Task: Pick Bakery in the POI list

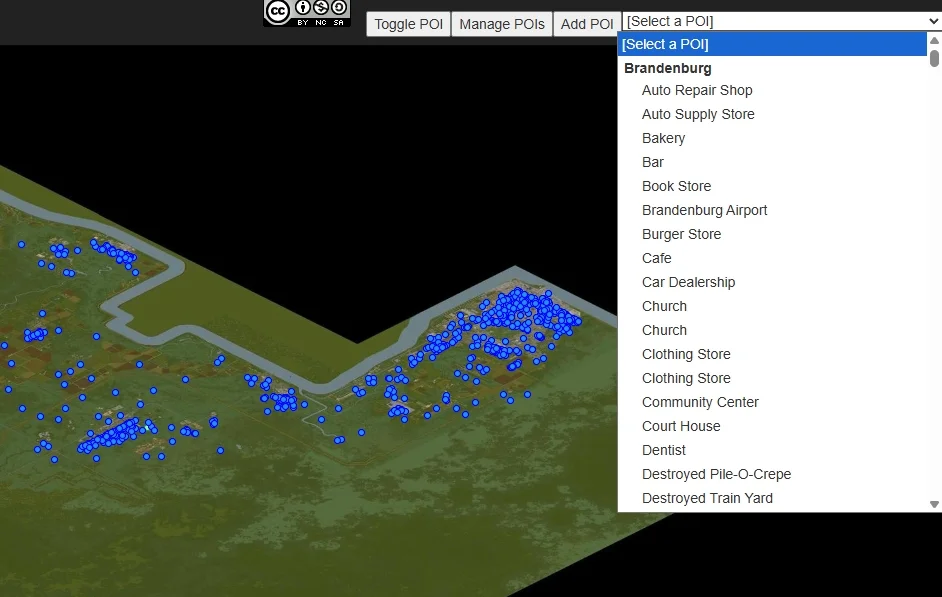Action: point(773,138)
